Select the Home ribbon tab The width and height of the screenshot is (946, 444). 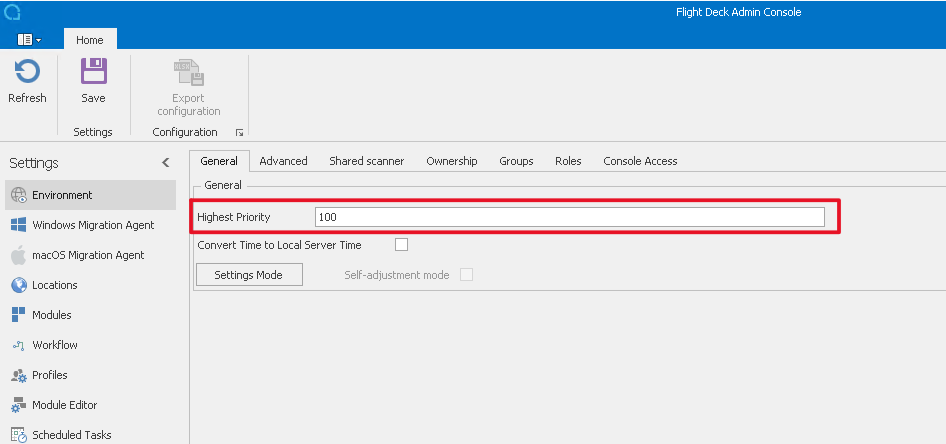pyautogui.click(x=90, y=40)
